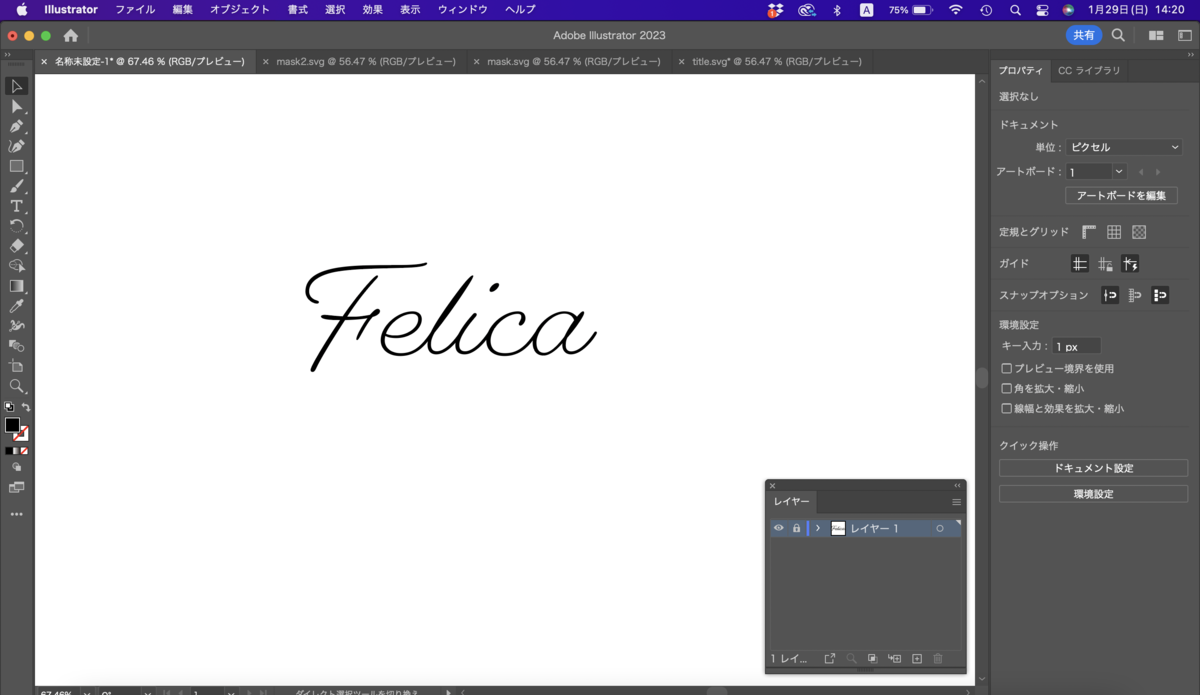Show rulers icon in Properties panel
This screenshot has width=1200, height=695.
pos(1089,232)
